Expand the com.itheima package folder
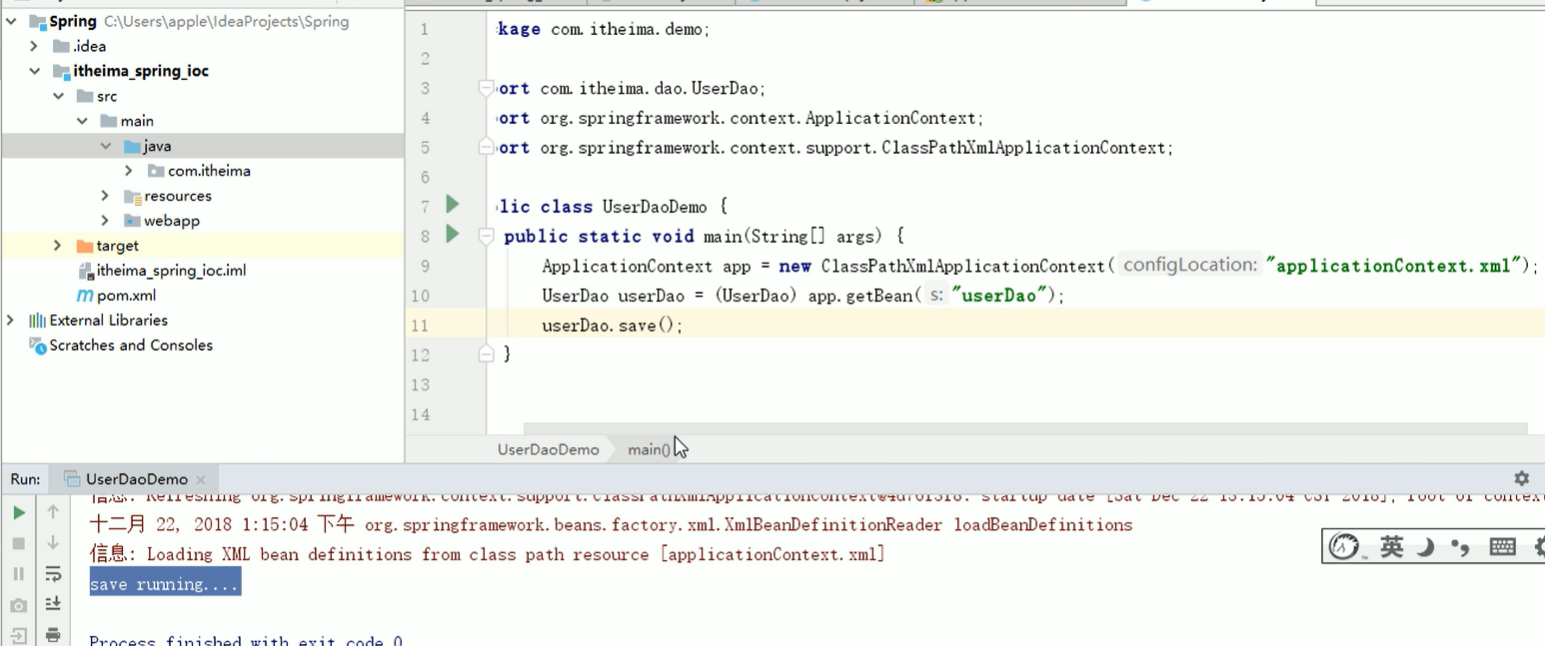Viewport: 1545px width, 646px height. click(127, 170)
